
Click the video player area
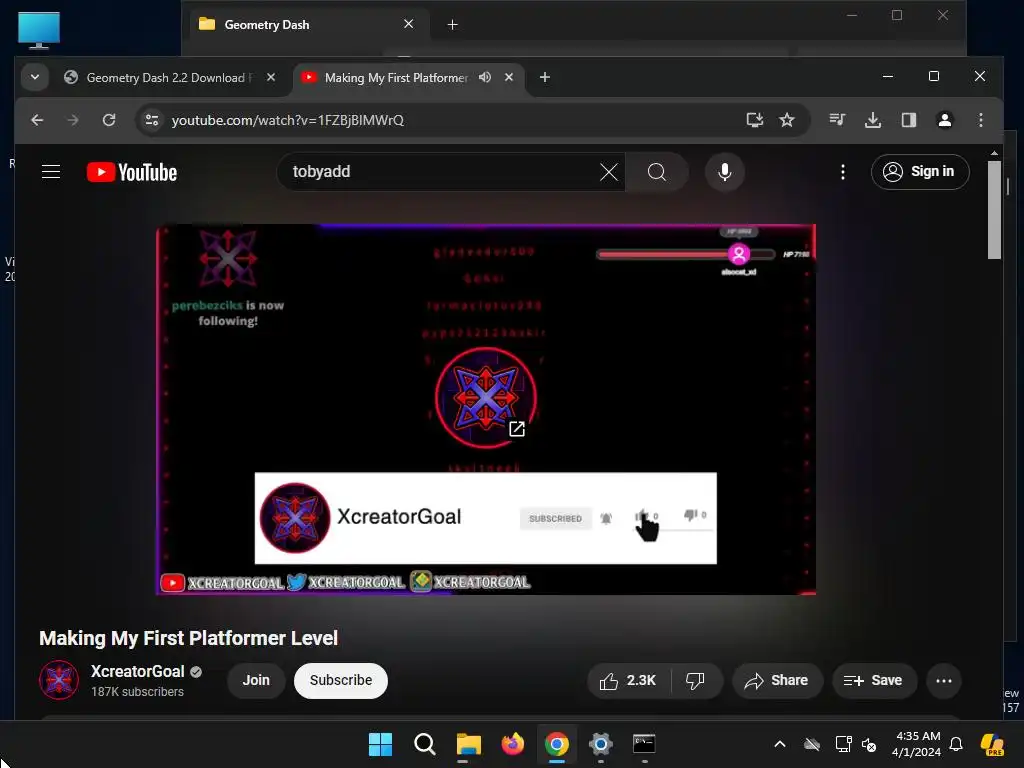coord(486,409)
